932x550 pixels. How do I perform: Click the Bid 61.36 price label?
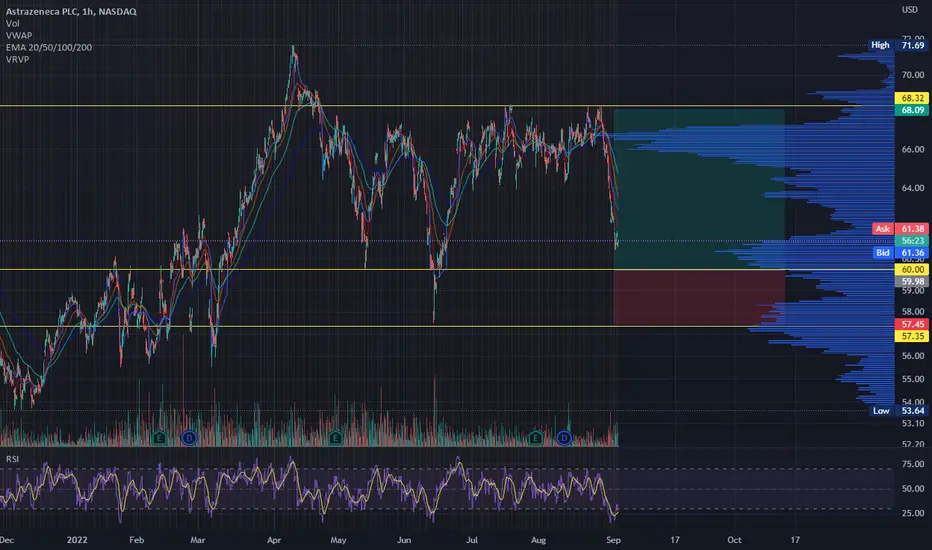click(x=900, y=253)
